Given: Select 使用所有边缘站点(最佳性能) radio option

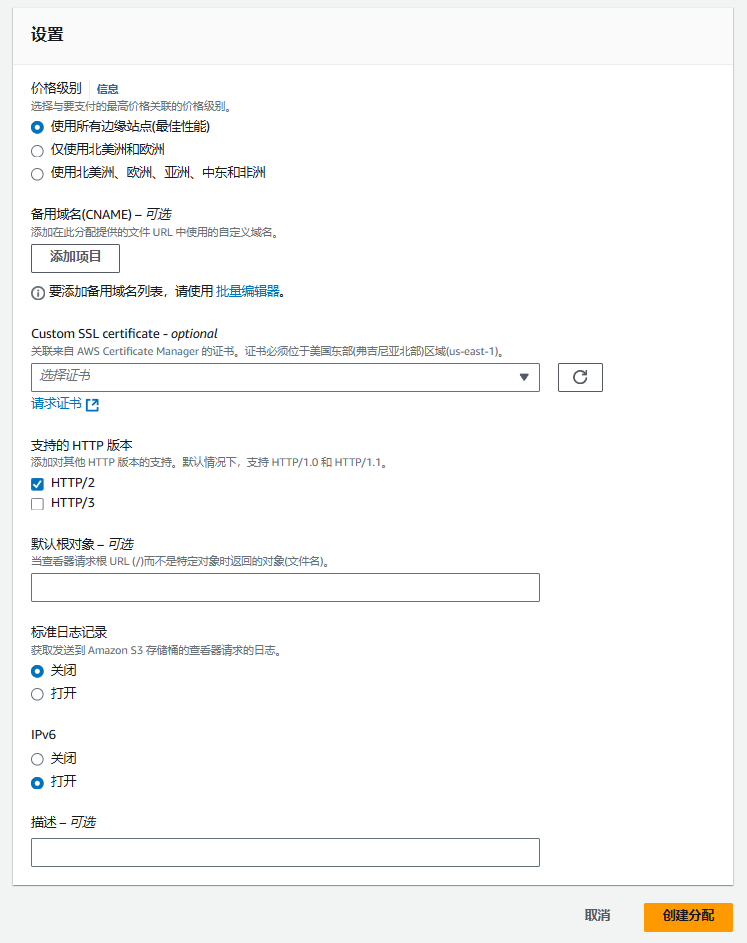Looking at the screenshot, I should [37, 127].
